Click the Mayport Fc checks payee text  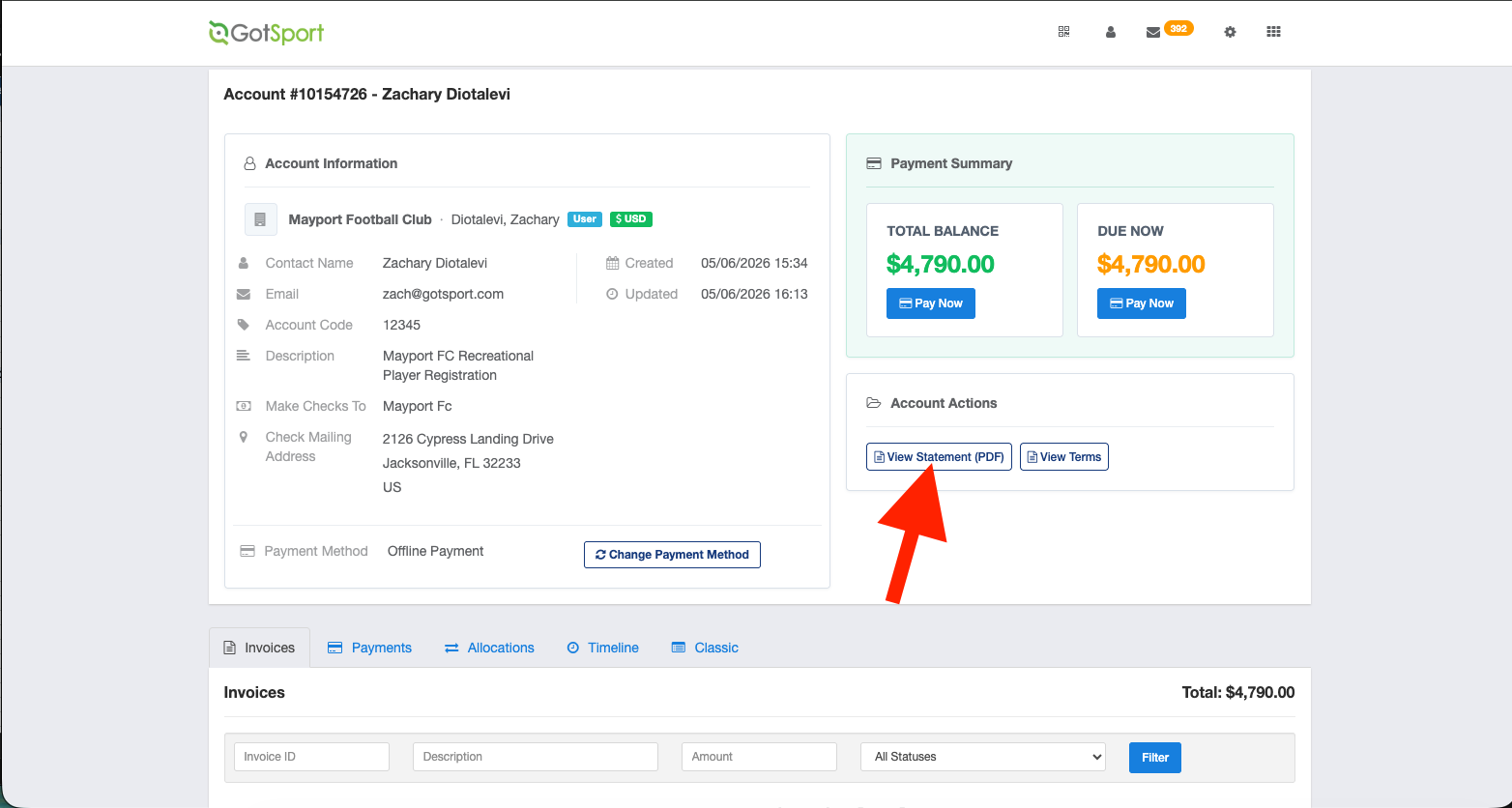click(x=418, y=406)
